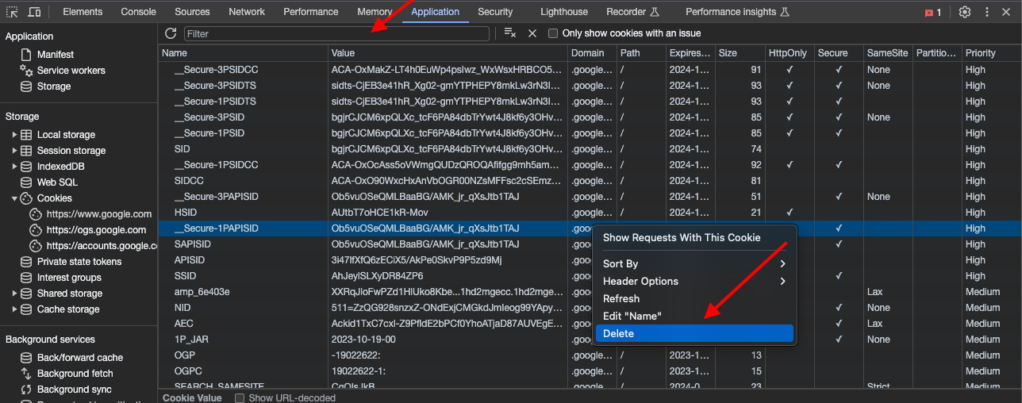Expand the IndexedDB tree node
Screen dimensions: 1022x403
coord(14,167)
